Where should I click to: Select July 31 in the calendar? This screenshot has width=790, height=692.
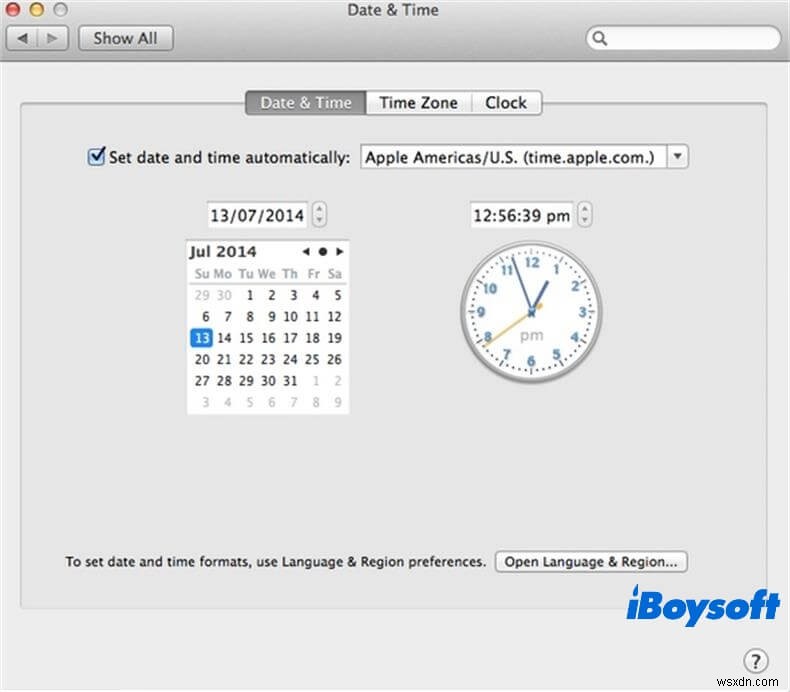(x=290, y=381)
